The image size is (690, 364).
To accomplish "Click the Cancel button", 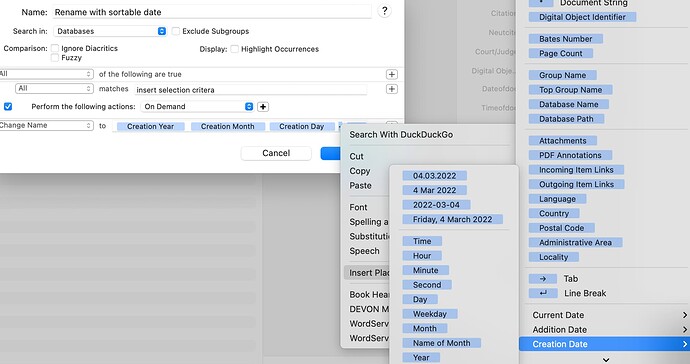I will 276,153.
